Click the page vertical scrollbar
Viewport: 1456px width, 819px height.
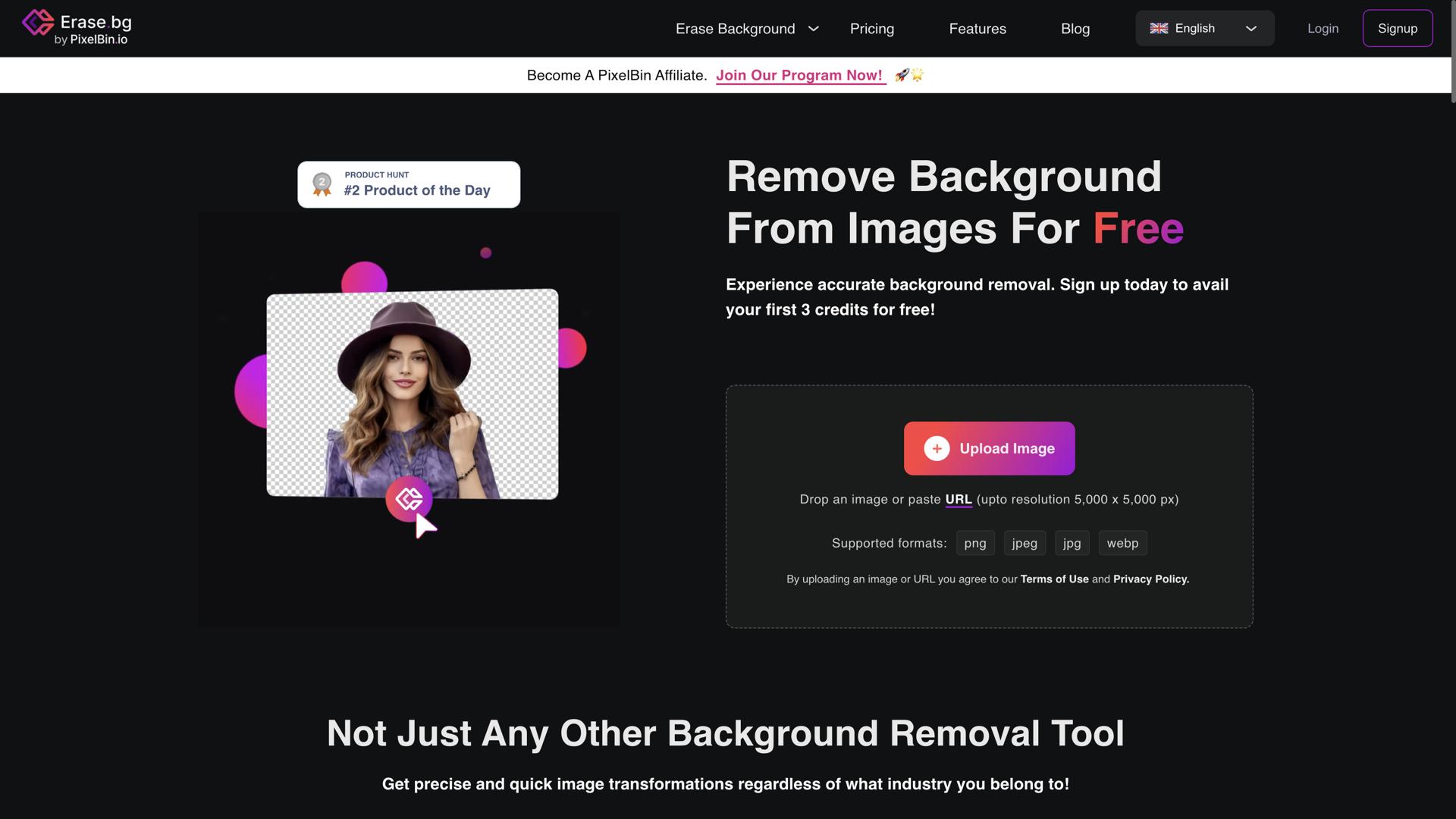(1452, 53)
